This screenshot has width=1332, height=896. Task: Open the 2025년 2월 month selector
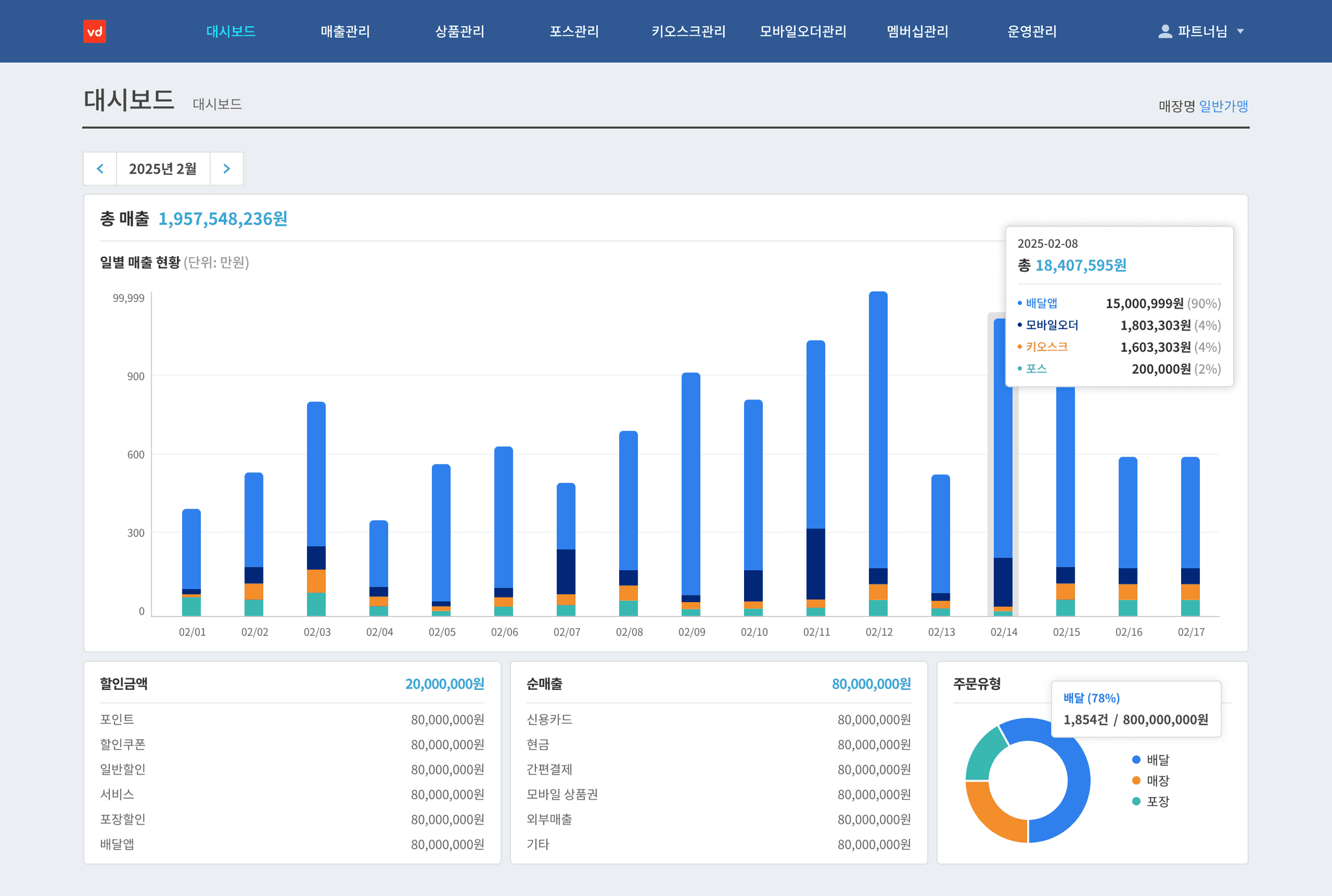coord(163,169)
